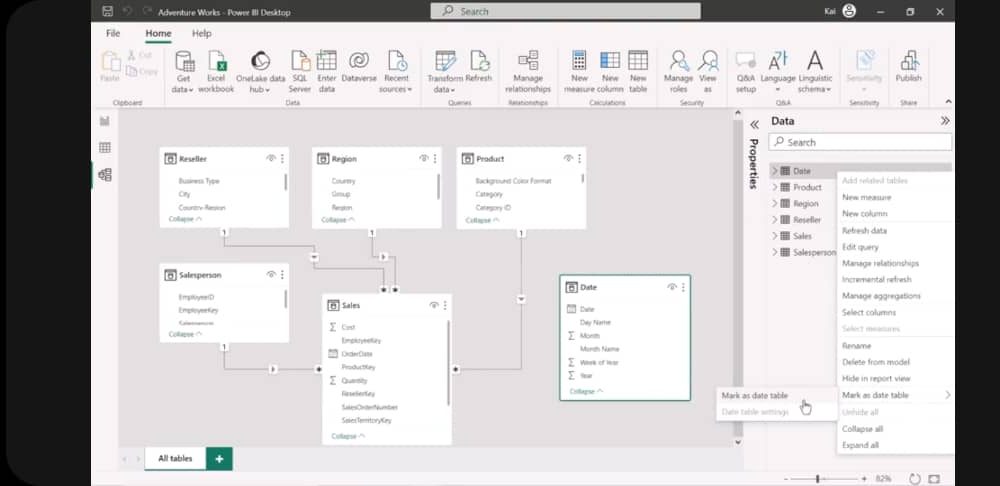Toggle visibility eye on Salesperson table
This screenshot has height=486, width=1000.
pyautogui.click(x=271, y=274)
